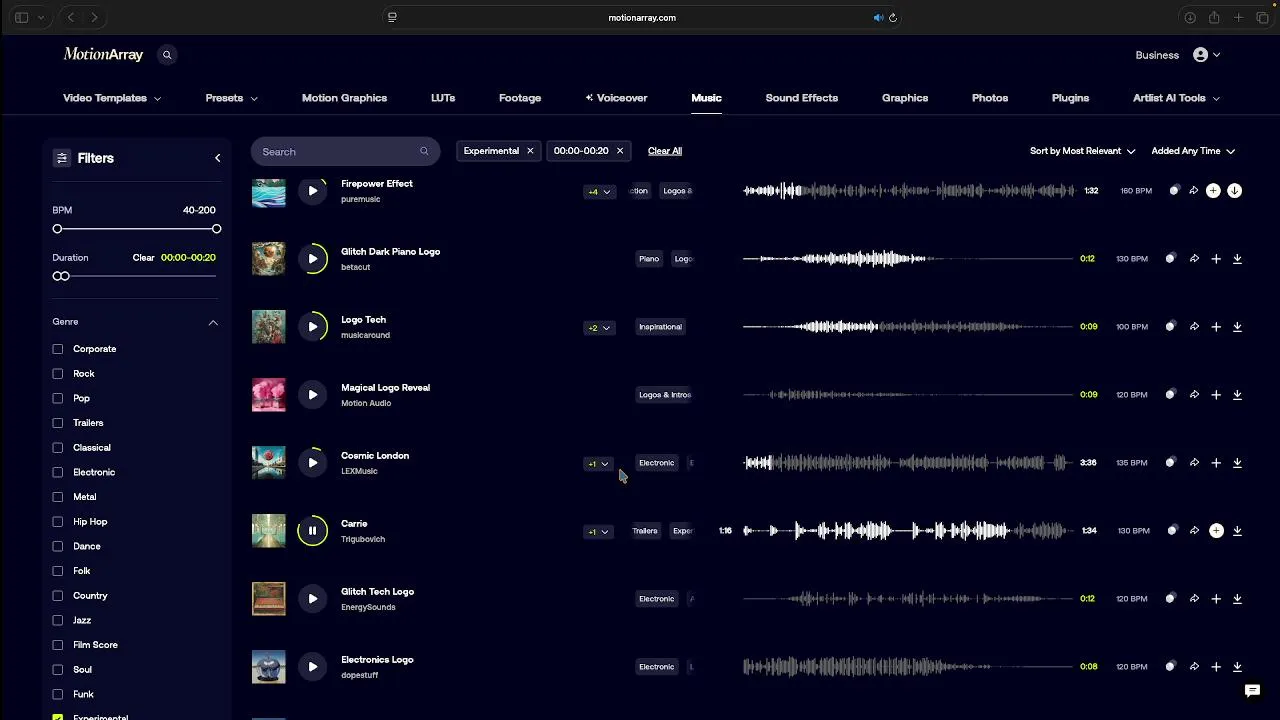Seek within the Carrie waveform
The height and width of the screenshot is (720, 1280).
click(x=908, y=531)
